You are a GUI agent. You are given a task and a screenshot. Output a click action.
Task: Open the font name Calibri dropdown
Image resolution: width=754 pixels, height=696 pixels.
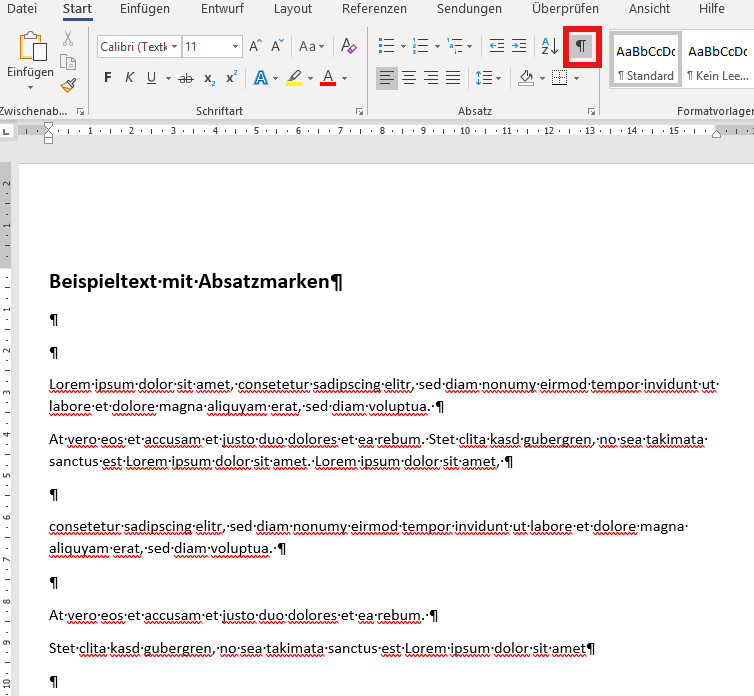pyautogui.click(x=175, y=47)
